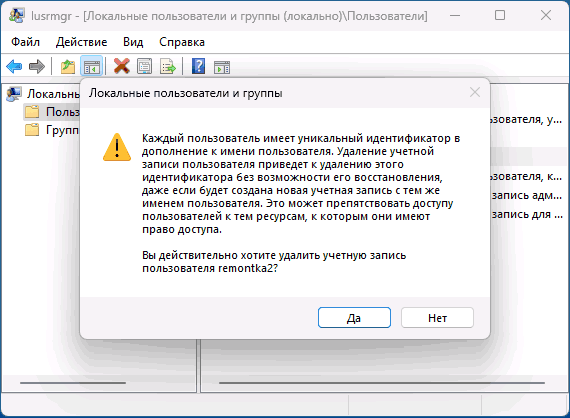Click the Back arrow toolbar icon
The height and width of the screenshot is (418, 570).
pos(14,67)
